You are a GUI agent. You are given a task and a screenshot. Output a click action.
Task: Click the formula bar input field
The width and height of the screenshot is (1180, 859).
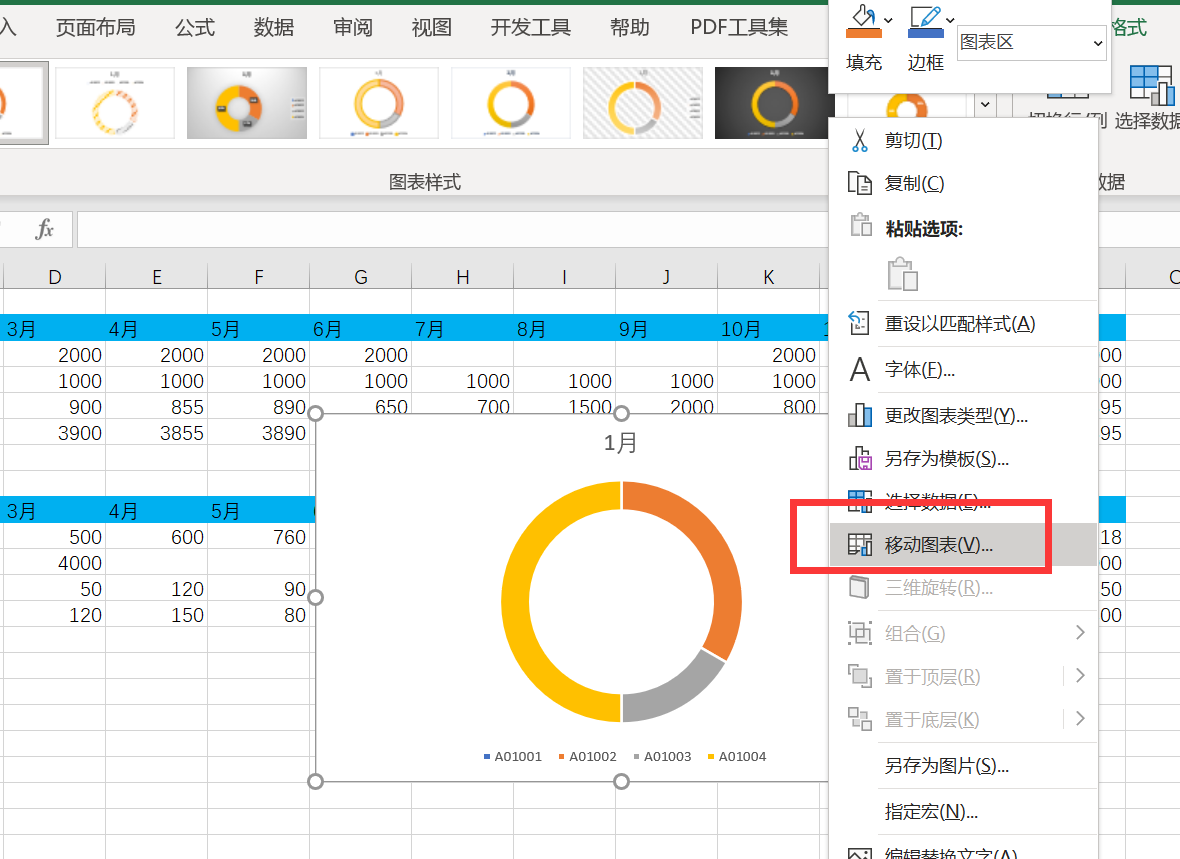pos(452,229)
